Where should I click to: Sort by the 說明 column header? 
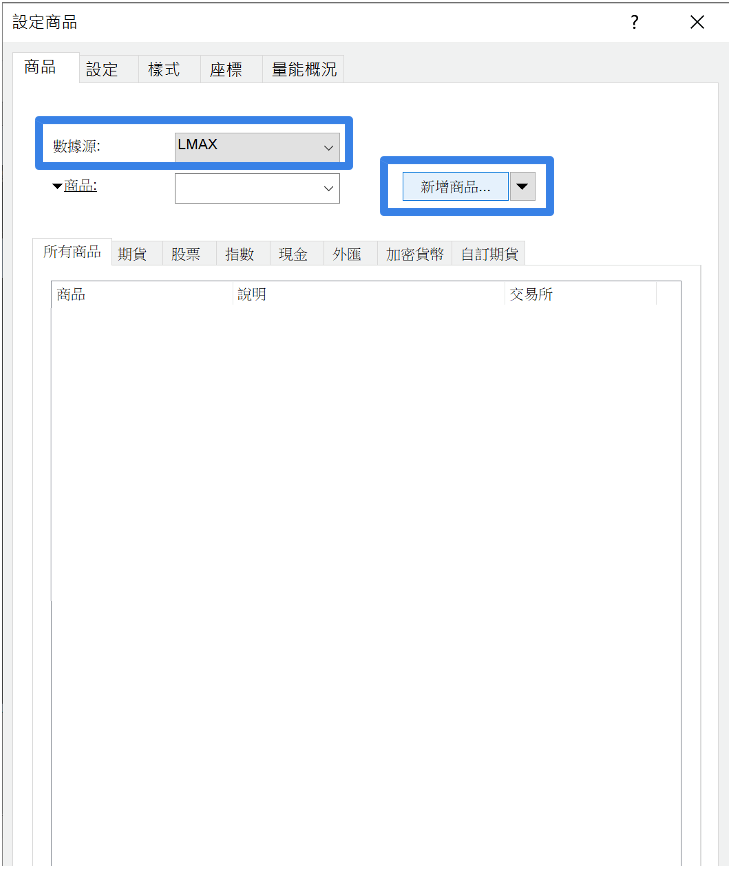[x=369, y=294]
